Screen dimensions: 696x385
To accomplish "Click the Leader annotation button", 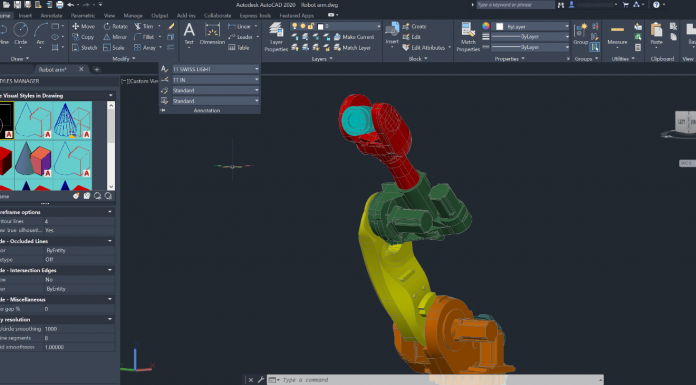I will tap(240, 37).
